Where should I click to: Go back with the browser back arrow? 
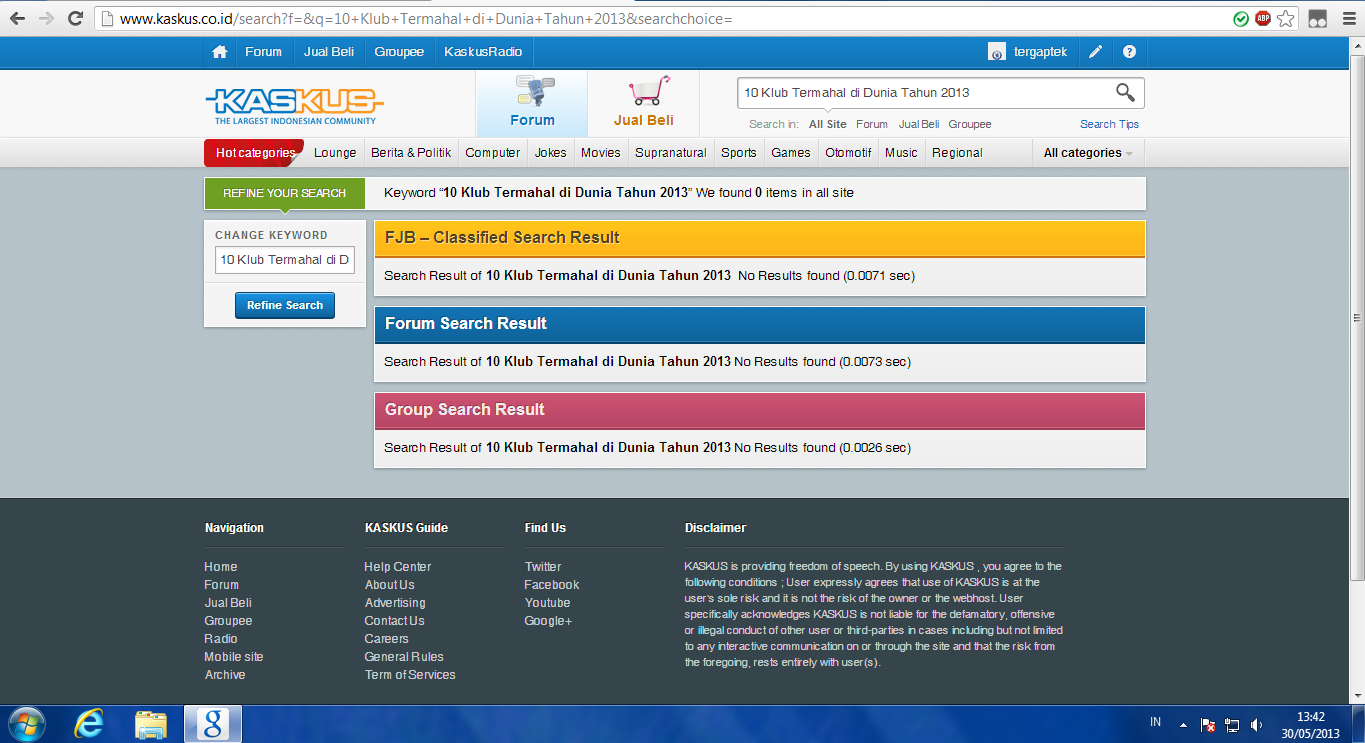click(x=17, y=18)
